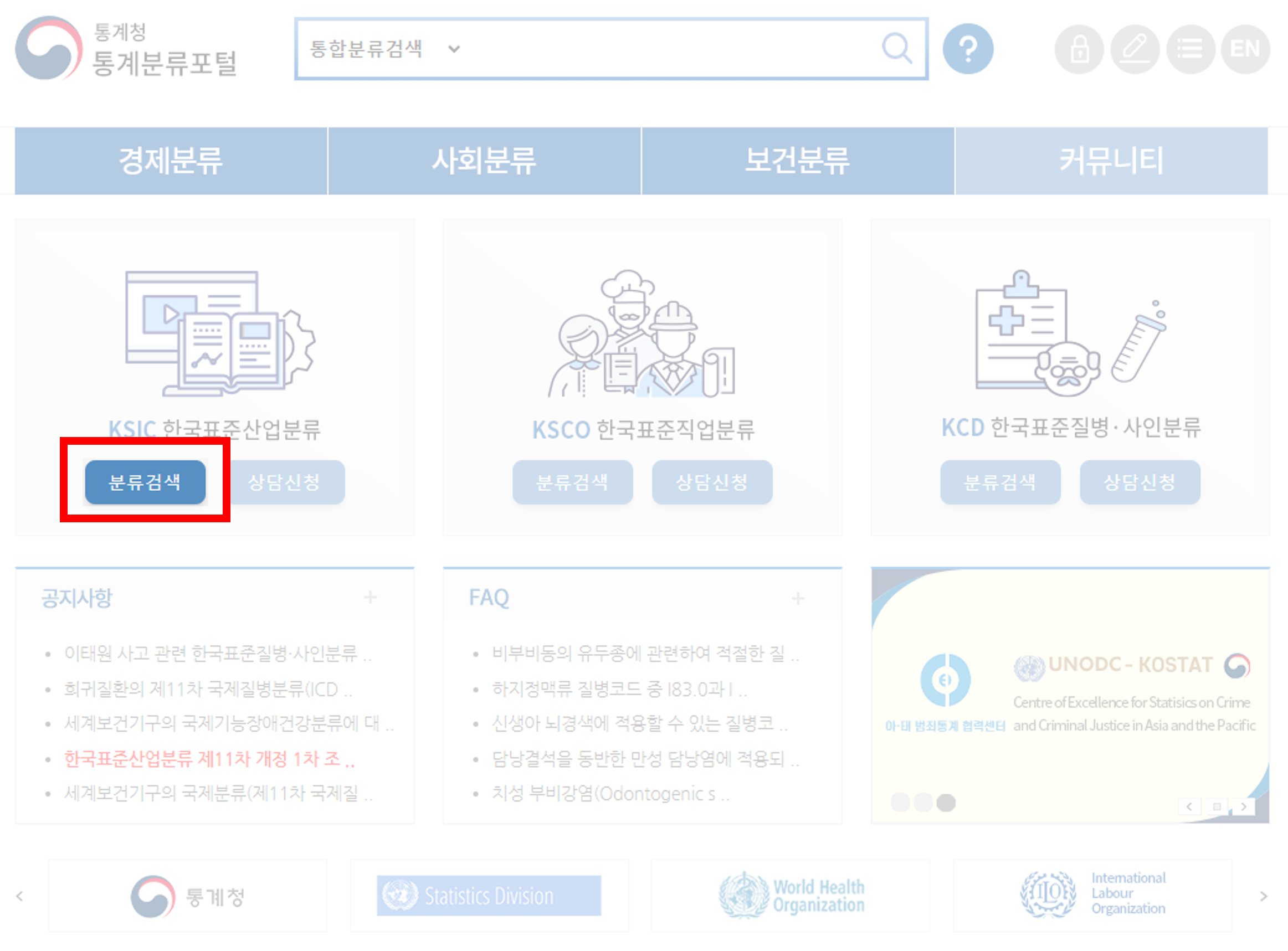
Task: Pause the banner slideshow
Action: click(x=1217, y=806)
